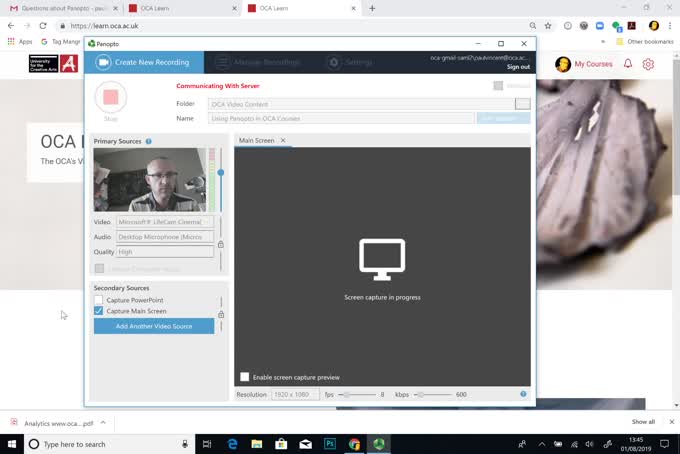Switch to the Create New Recording tab
The image size is (680, 454).
143,62
